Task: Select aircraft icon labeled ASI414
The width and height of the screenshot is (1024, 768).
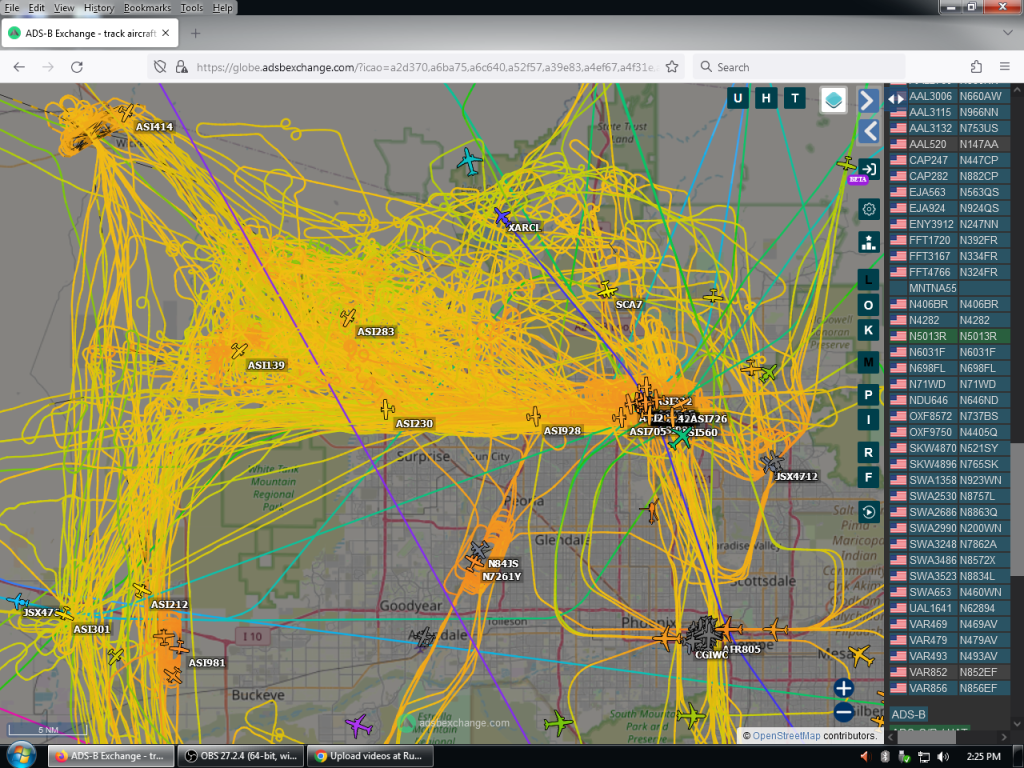Action: 126,112
